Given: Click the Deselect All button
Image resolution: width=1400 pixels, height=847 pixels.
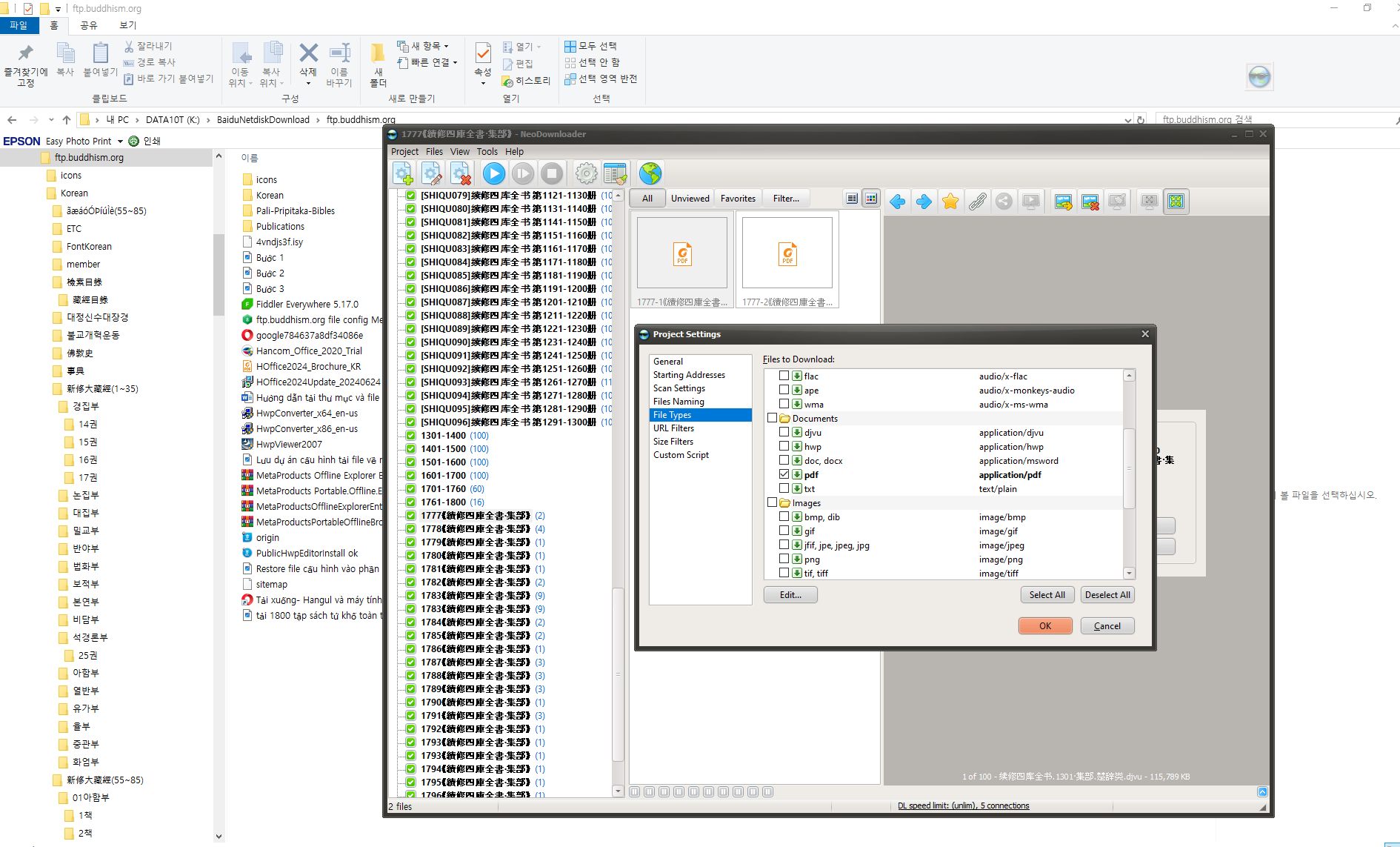Looking at the screenshot, I should click(1107, 595).
